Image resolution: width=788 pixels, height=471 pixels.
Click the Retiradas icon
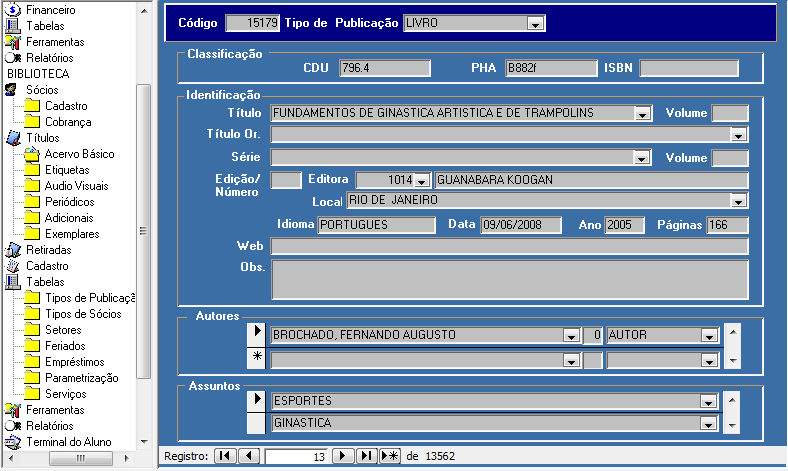click(13, 250)
